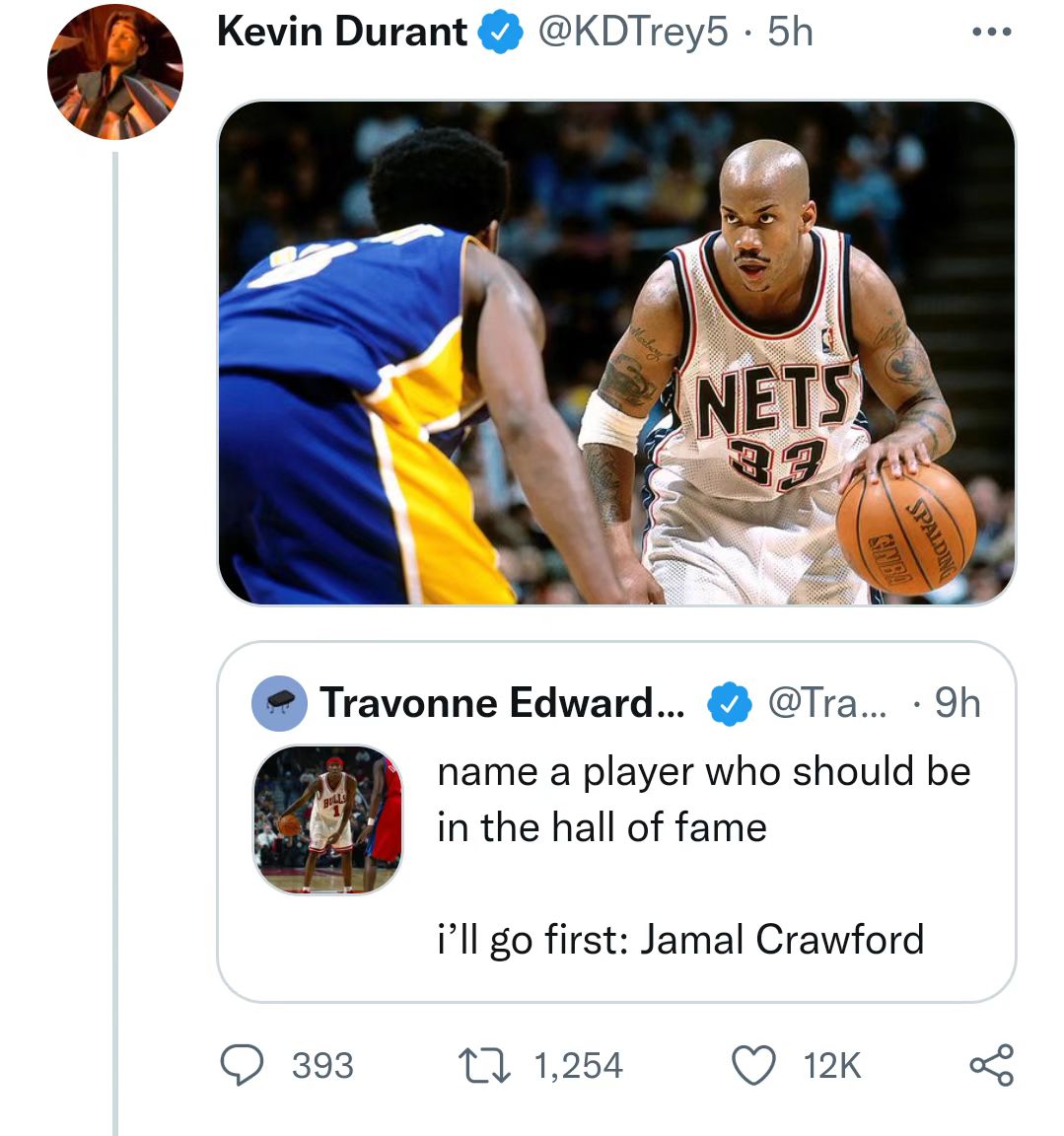Open the Bulls player thumbnail in quoted tweet
Image resolution: width=1064 pixels, height=1136 pixels.
[327, 819]
